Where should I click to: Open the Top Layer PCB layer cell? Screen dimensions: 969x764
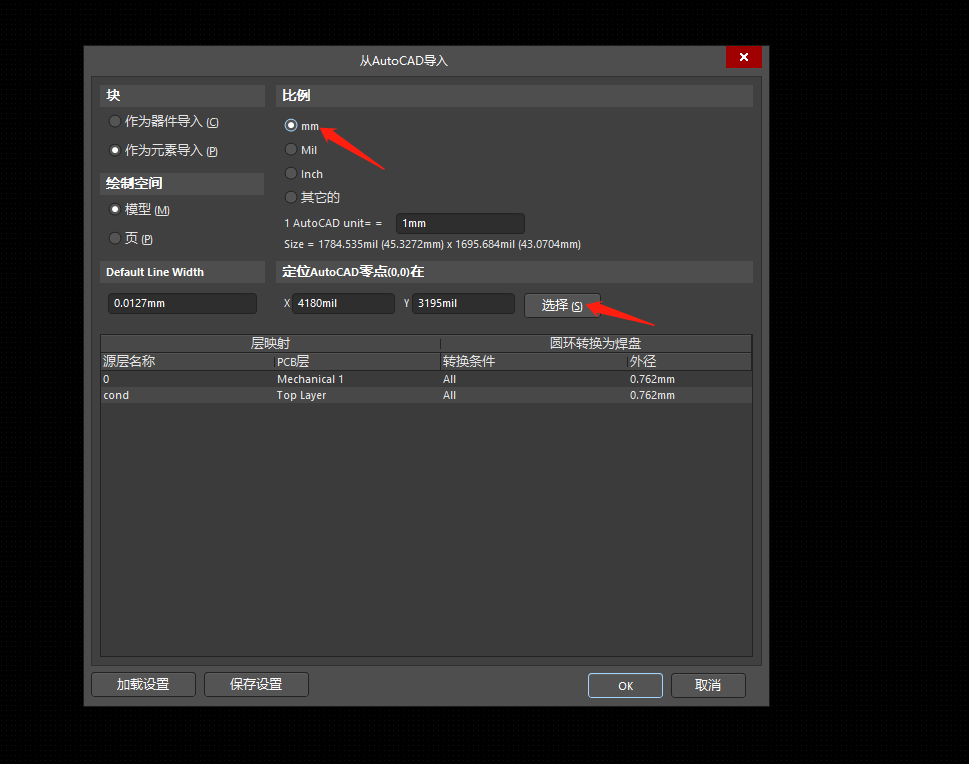pyautogui.click(x=358, y=395)
